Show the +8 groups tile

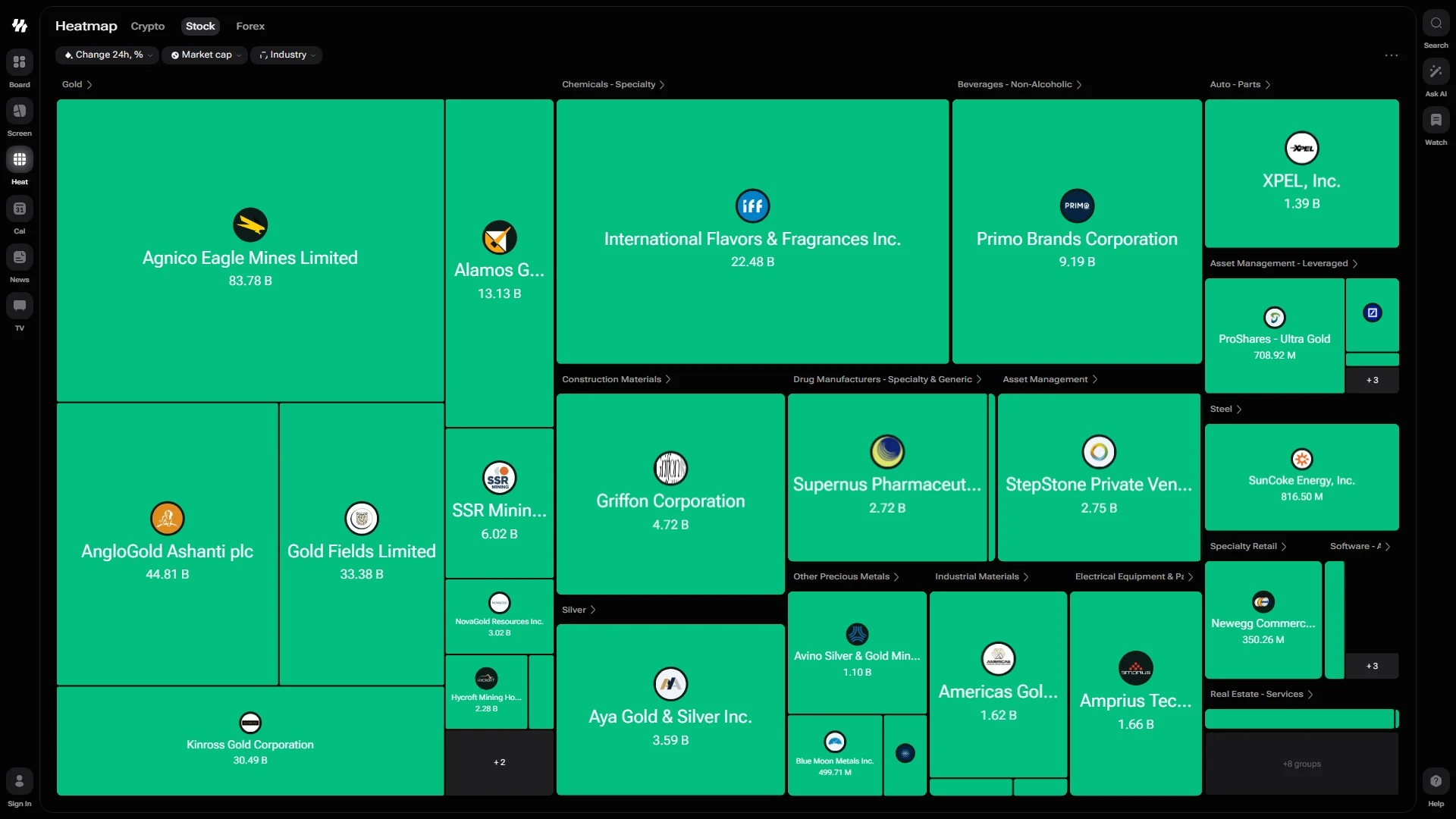(1302, 764)
